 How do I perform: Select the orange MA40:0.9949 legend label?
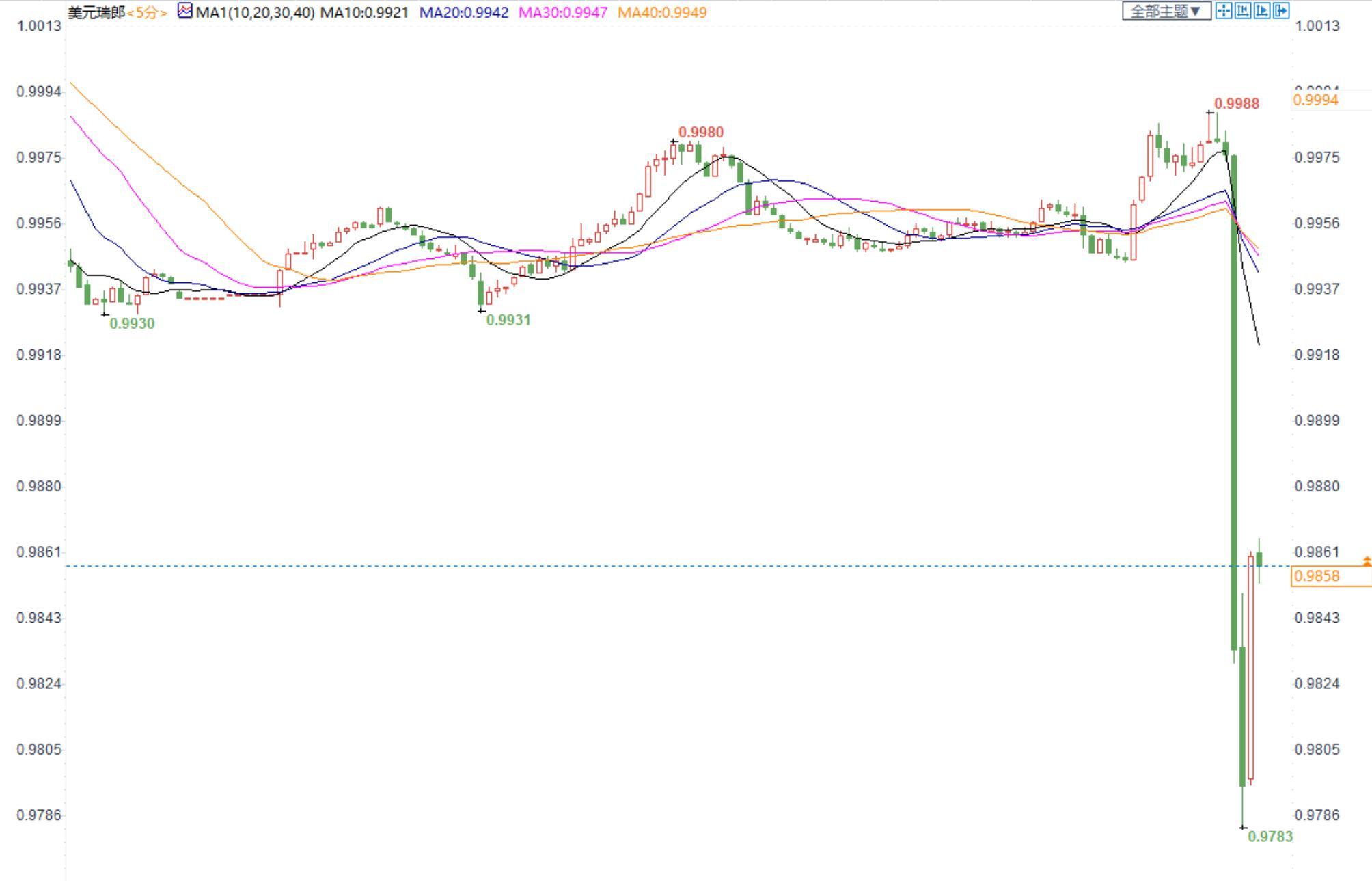[x=662, y=12]
